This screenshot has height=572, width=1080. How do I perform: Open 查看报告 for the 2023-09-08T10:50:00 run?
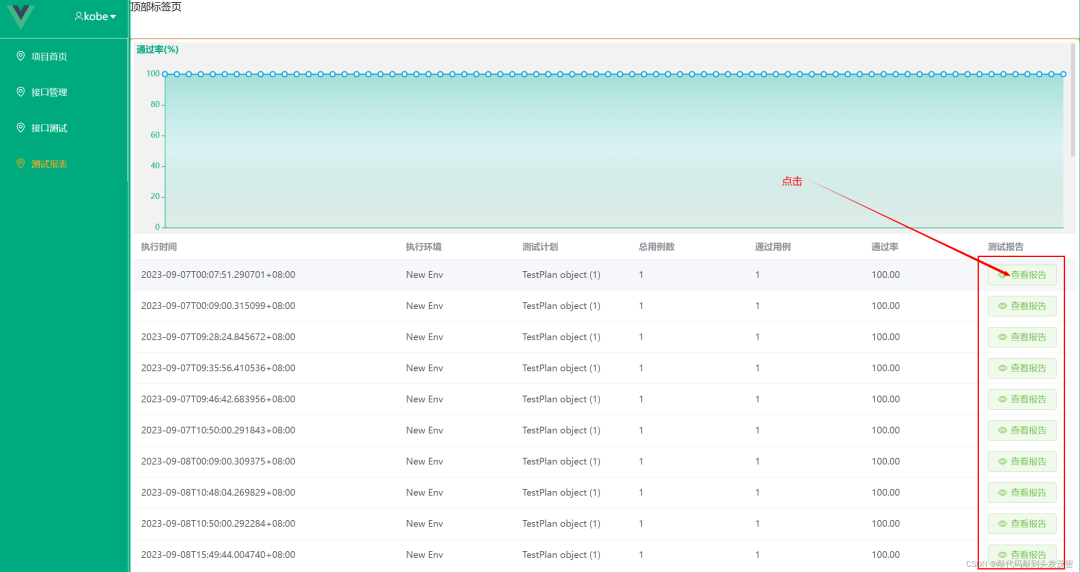[x=1021, y=524]
